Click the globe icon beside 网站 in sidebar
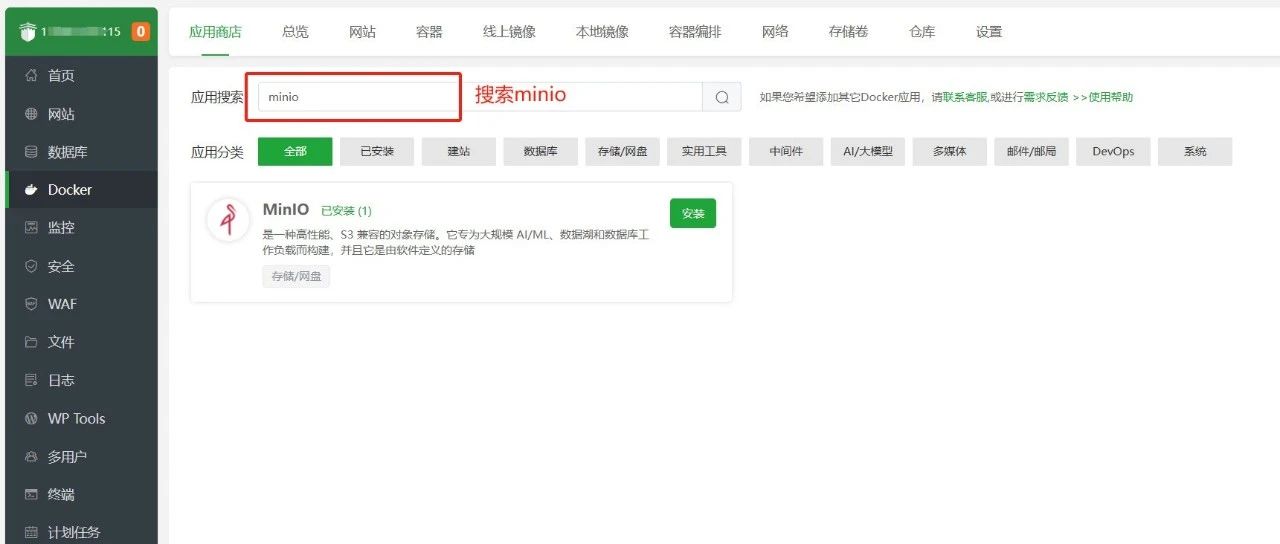This screenshot has width=1280, height=544. 31,114
